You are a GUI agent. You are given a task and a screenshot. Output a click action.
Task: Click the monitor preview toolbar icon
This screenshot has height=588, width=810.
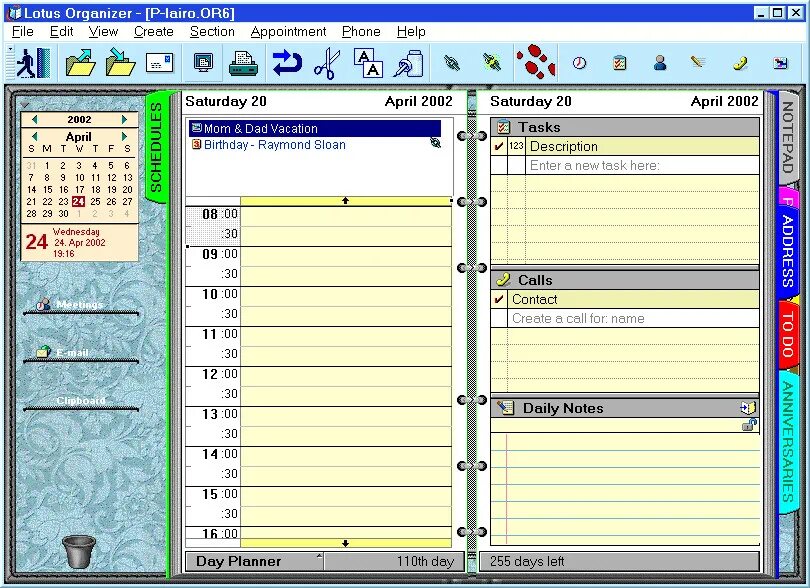coord(203,63)
